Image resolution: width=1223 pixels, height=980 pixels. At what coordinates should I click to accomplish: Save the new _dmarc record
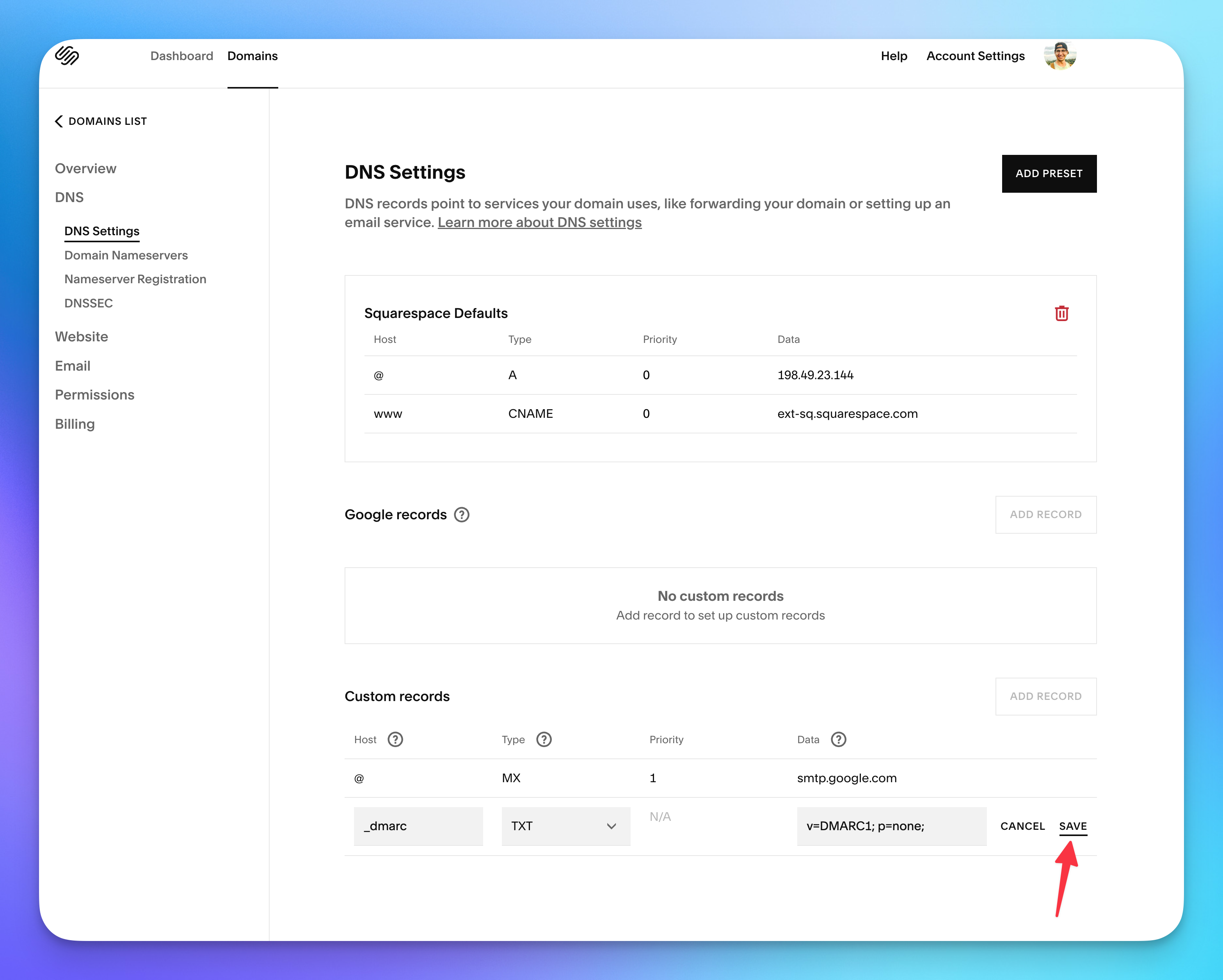click(1072, 826)
